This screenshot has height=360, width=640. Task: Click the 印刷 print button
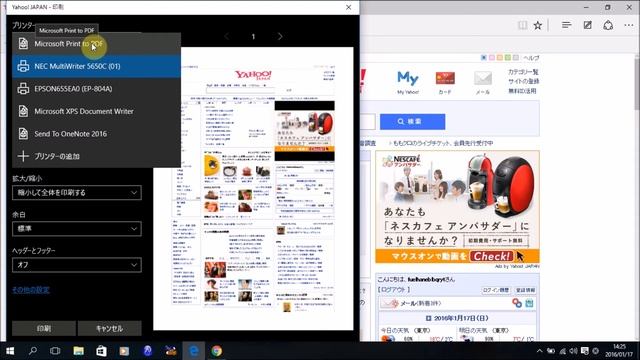[x=44, y=328]
